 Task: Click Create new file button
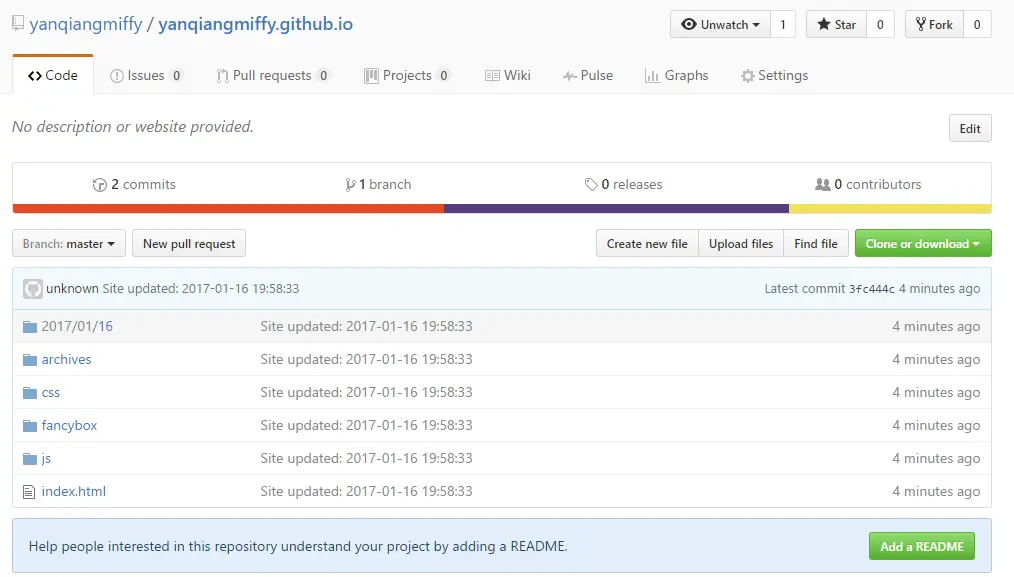(647, 244)
